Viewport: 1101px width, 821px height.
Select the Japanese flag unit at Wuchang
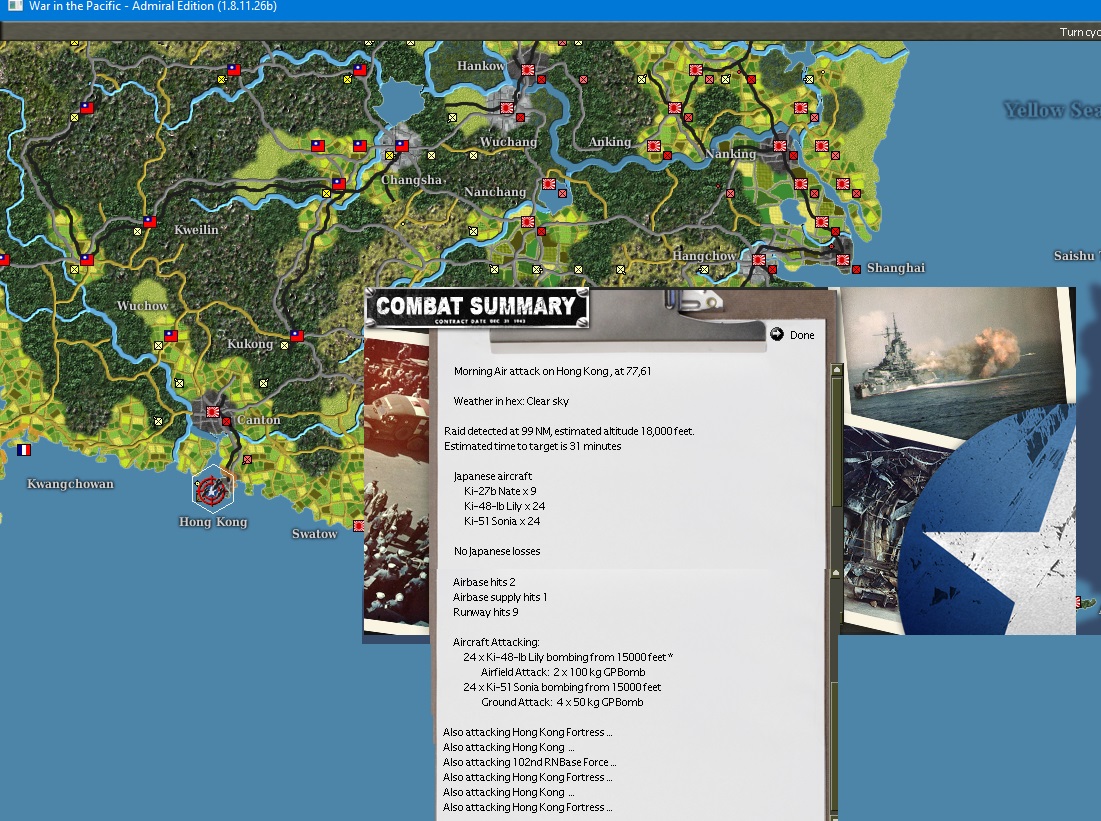click(x=506, y=108)
